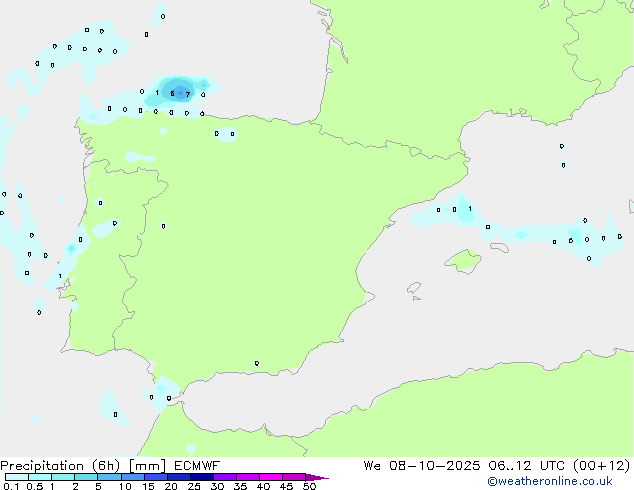The width and height of the screenshot is (634, 490).
Task: Select the 5–10 mm legend swatch
Action: pyautogui.click(x=109, y=477)
